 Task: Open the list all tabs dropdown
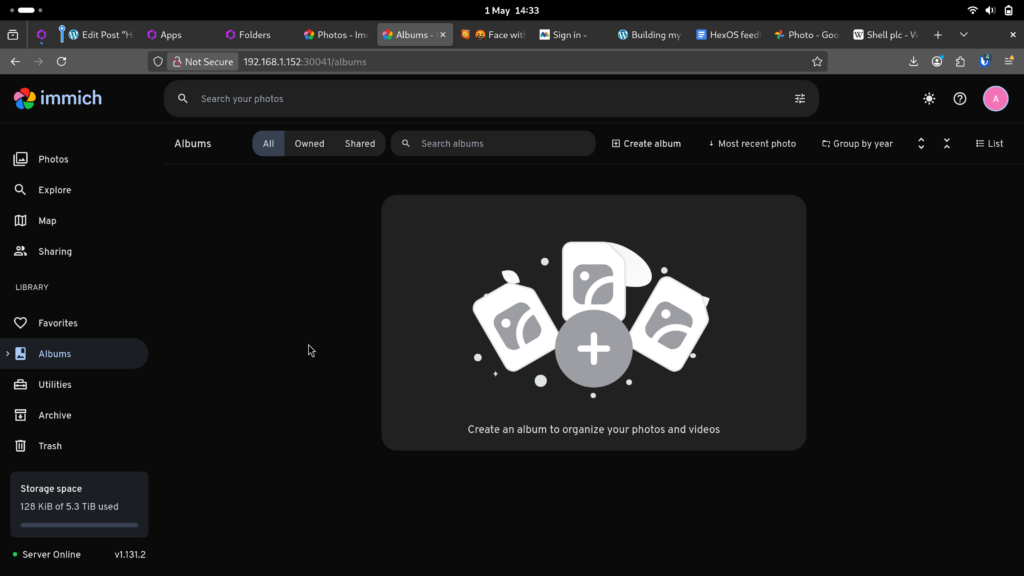pos(963,35)
